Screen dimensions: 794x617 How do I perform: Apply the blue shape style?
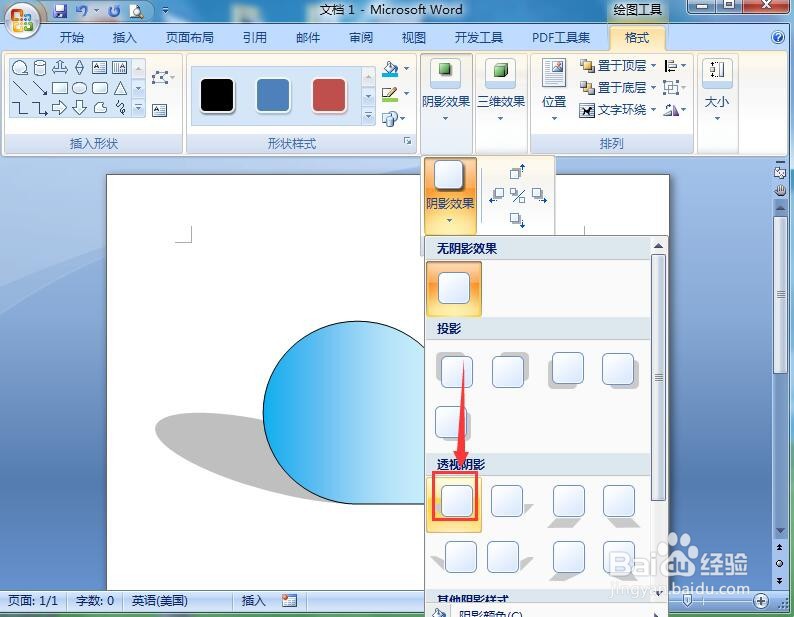click(x=273, y=95)
